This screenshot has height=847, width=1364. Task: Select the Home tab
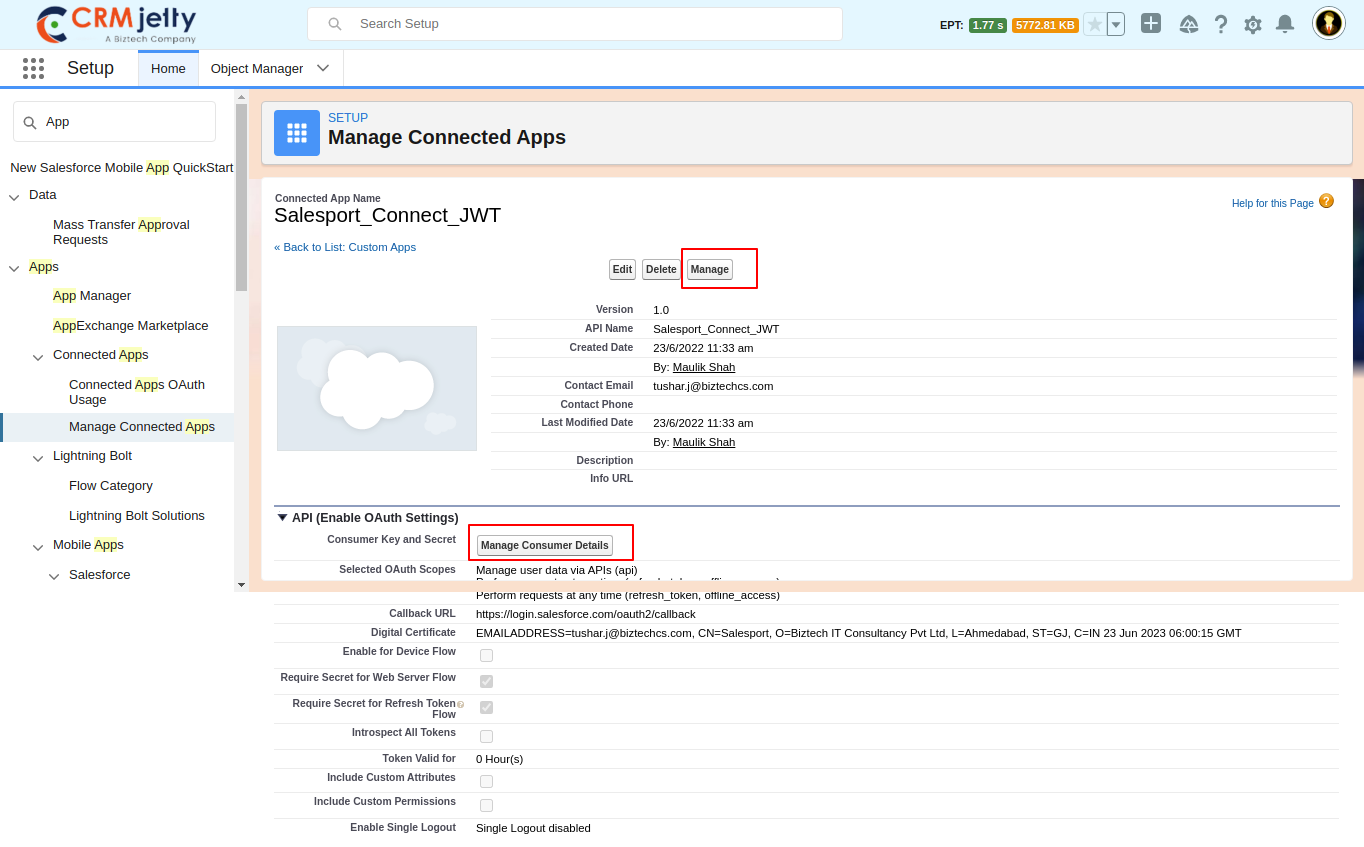point(168,68)
